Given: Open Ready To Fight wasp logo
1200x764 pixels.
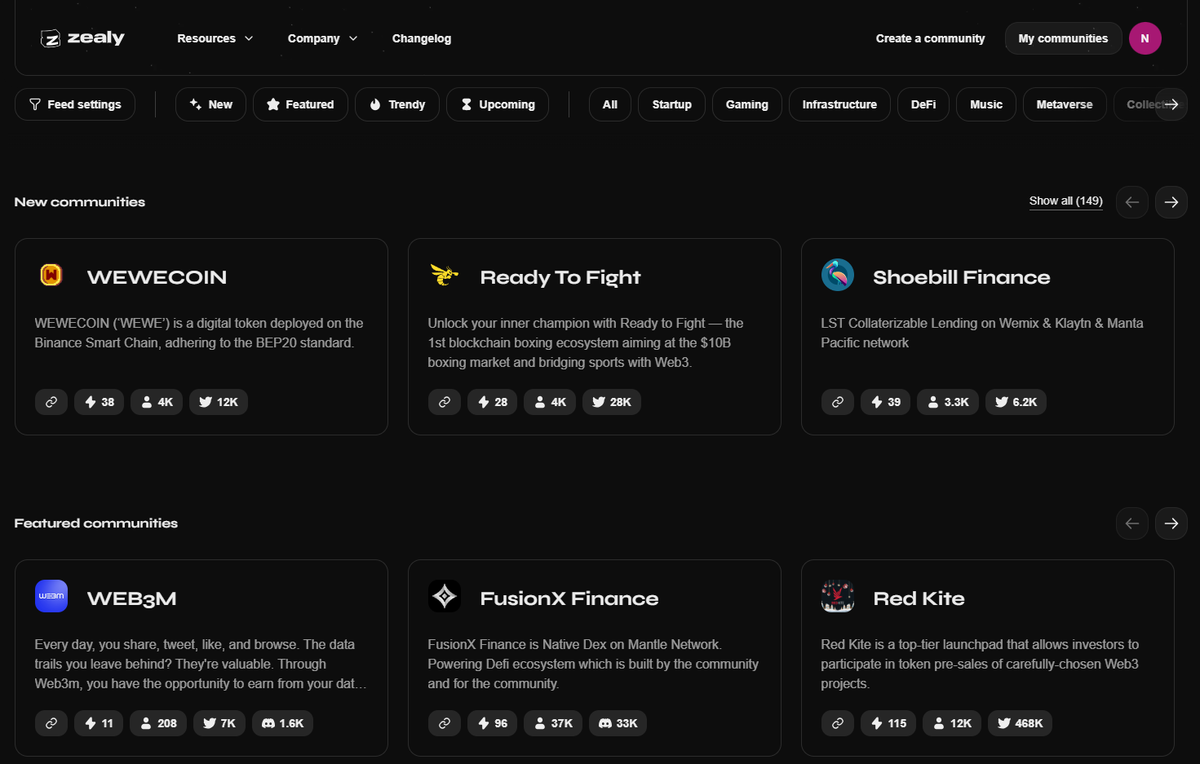Looking at the screenshot, I should 444,275.
